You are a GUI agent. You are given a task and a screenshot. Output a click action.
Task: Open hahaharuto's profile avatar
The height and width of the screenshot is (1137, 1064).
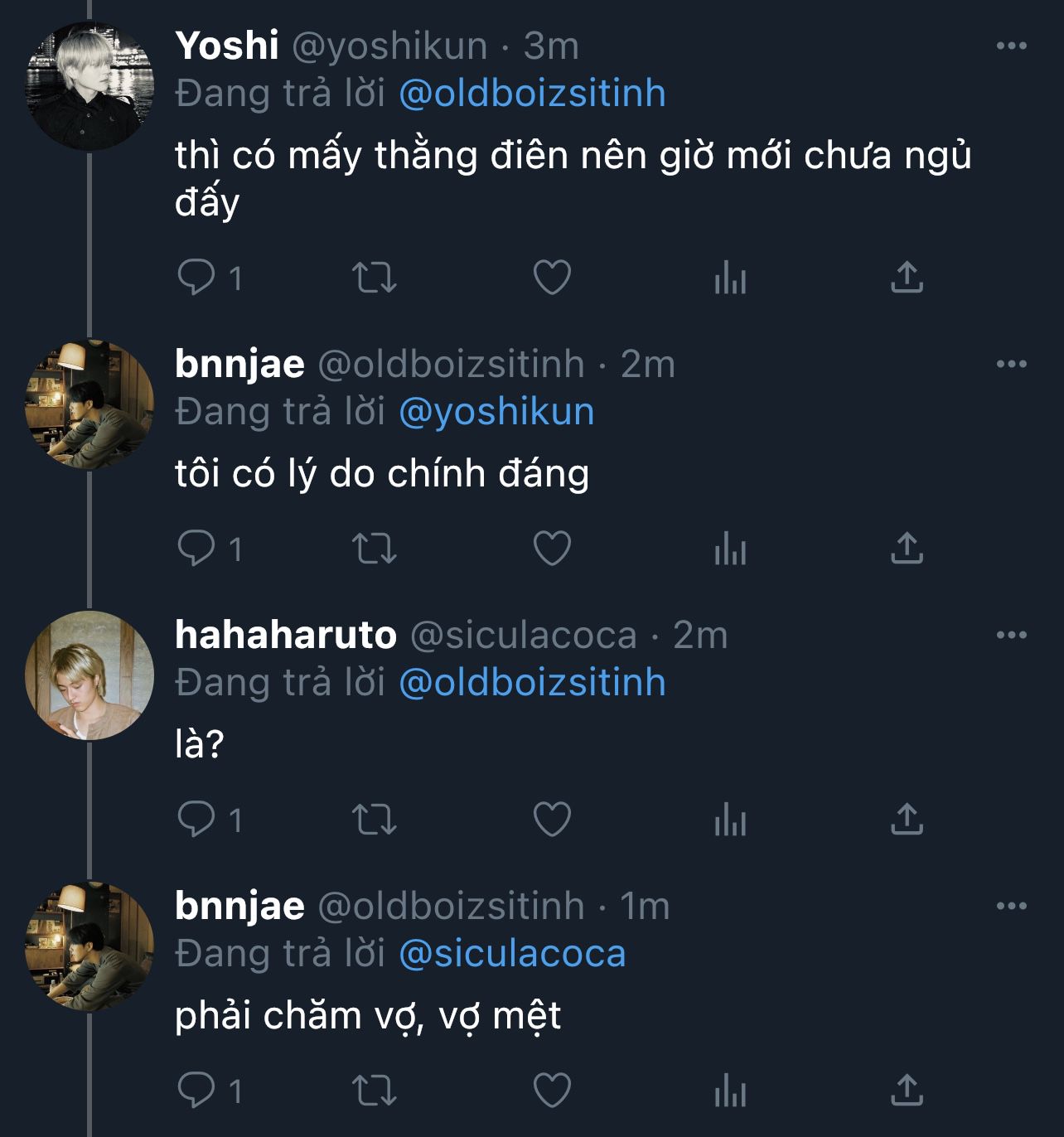pyautogui.click(x=89, y=675)
